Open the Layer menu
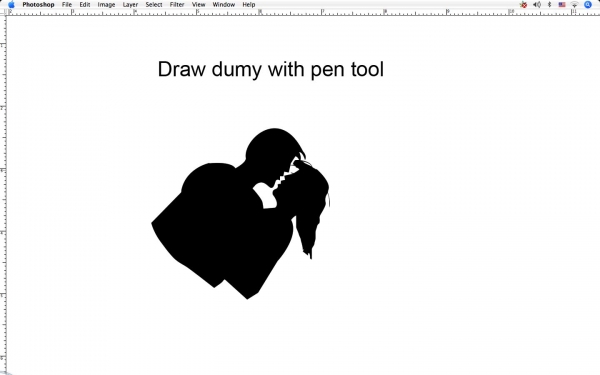 (x=130, y=5)
